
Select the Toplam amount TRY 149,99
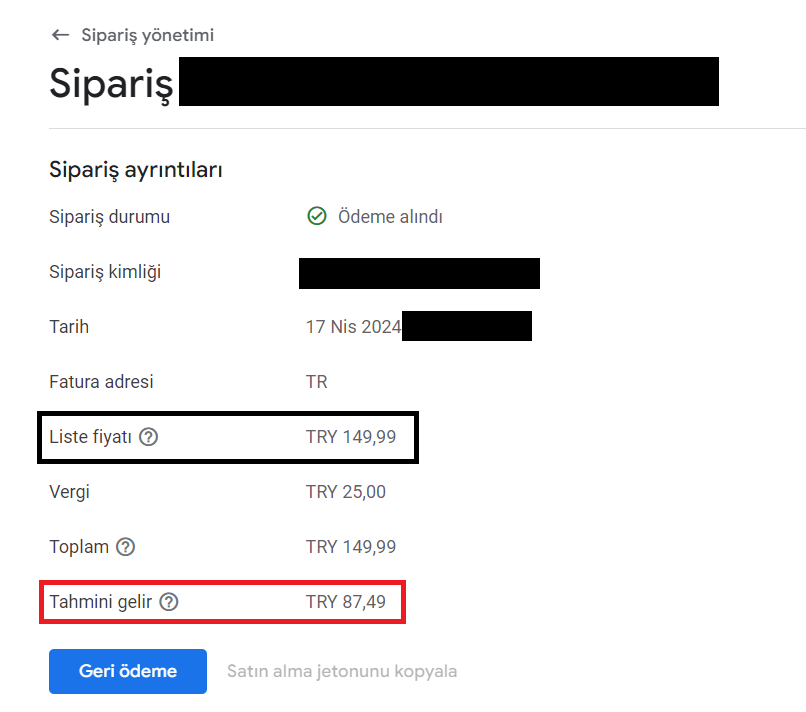[351, 547]
